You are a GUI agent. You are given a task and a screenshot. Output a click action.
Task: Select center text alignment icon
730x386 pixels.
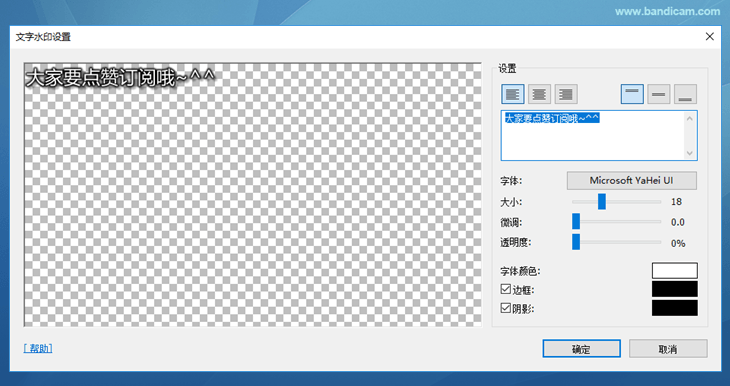tap(539, 94)
